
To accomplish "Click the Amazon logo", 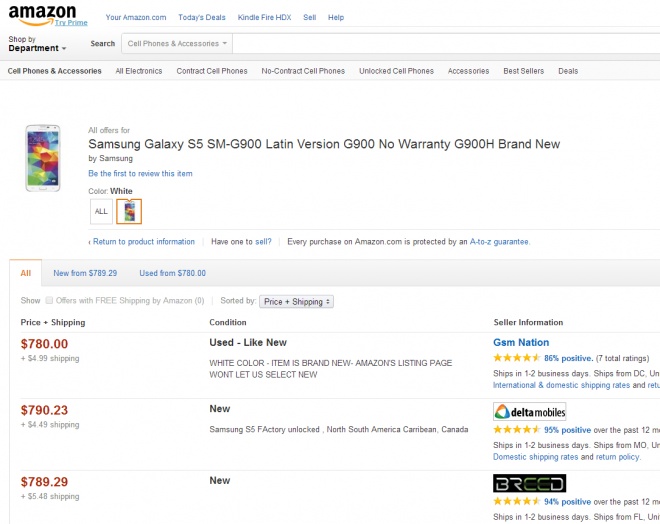I will coord(42,15).
